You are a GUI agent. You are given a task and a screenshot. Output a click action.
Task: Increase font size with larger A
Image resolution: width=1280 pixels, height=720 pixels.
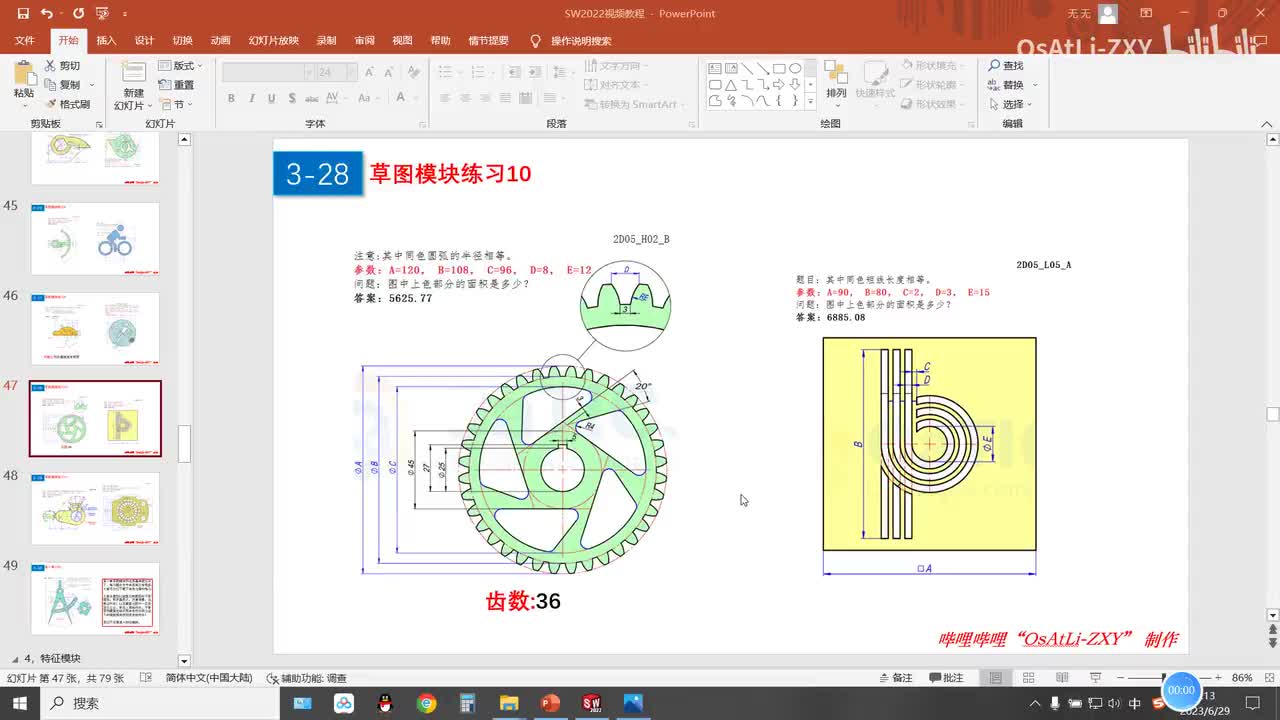[x=369, y=72]
